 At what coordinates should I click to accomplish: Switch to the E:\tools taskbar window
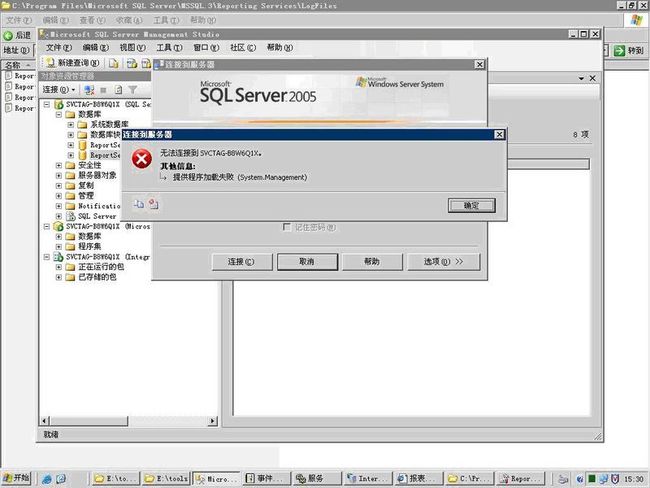166,478
